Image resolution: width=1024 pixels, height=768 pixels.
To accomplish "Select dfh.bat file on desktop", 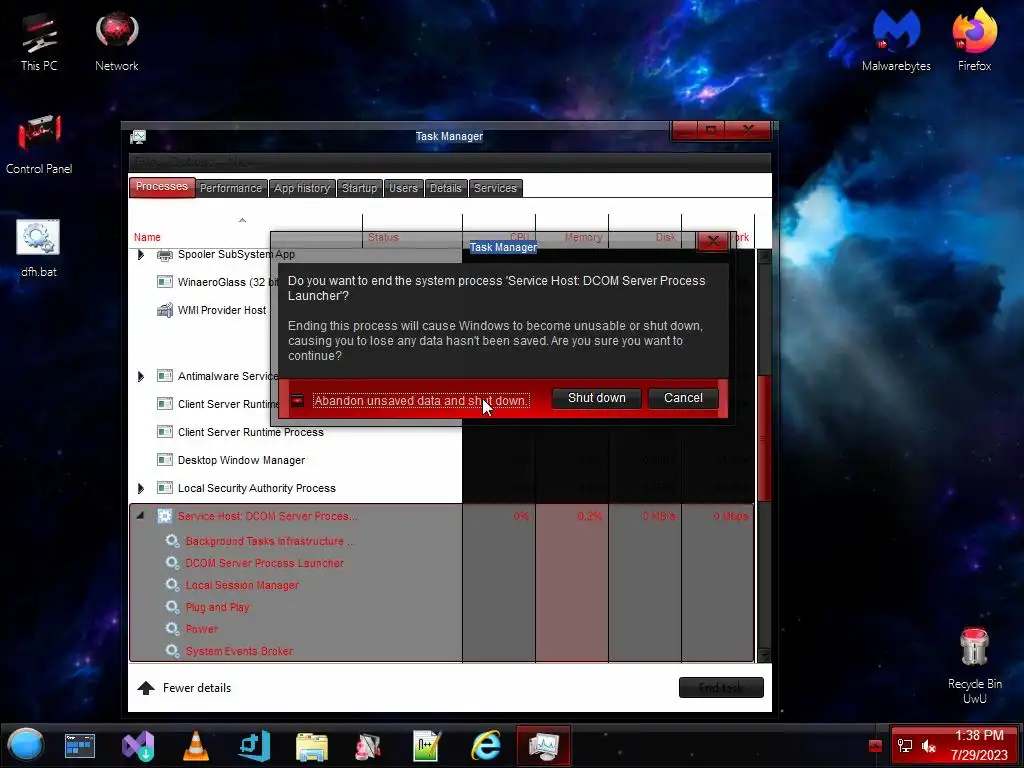I will coord(39,249).
